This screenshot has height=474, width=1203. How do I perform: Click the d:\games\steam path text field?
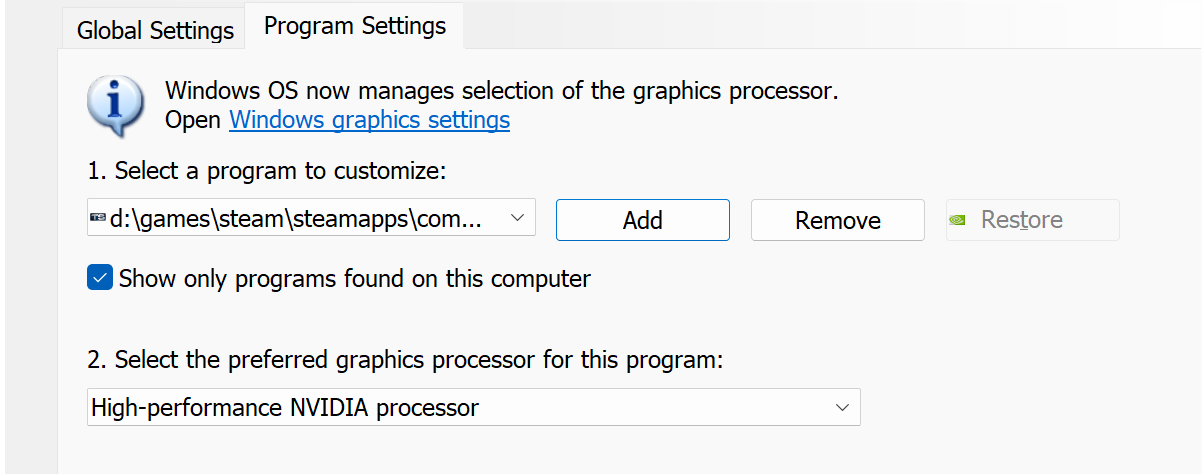[x=311, y=219]
